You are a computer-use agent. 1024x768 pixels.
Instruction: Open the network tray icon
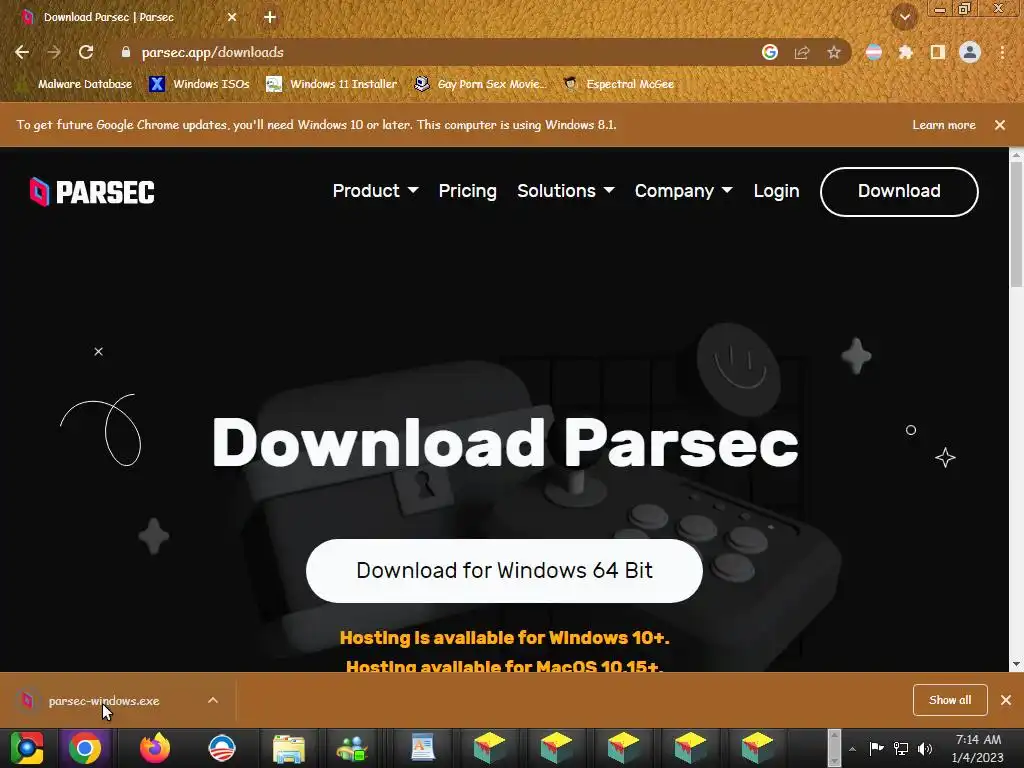click(x=901, y=748)
